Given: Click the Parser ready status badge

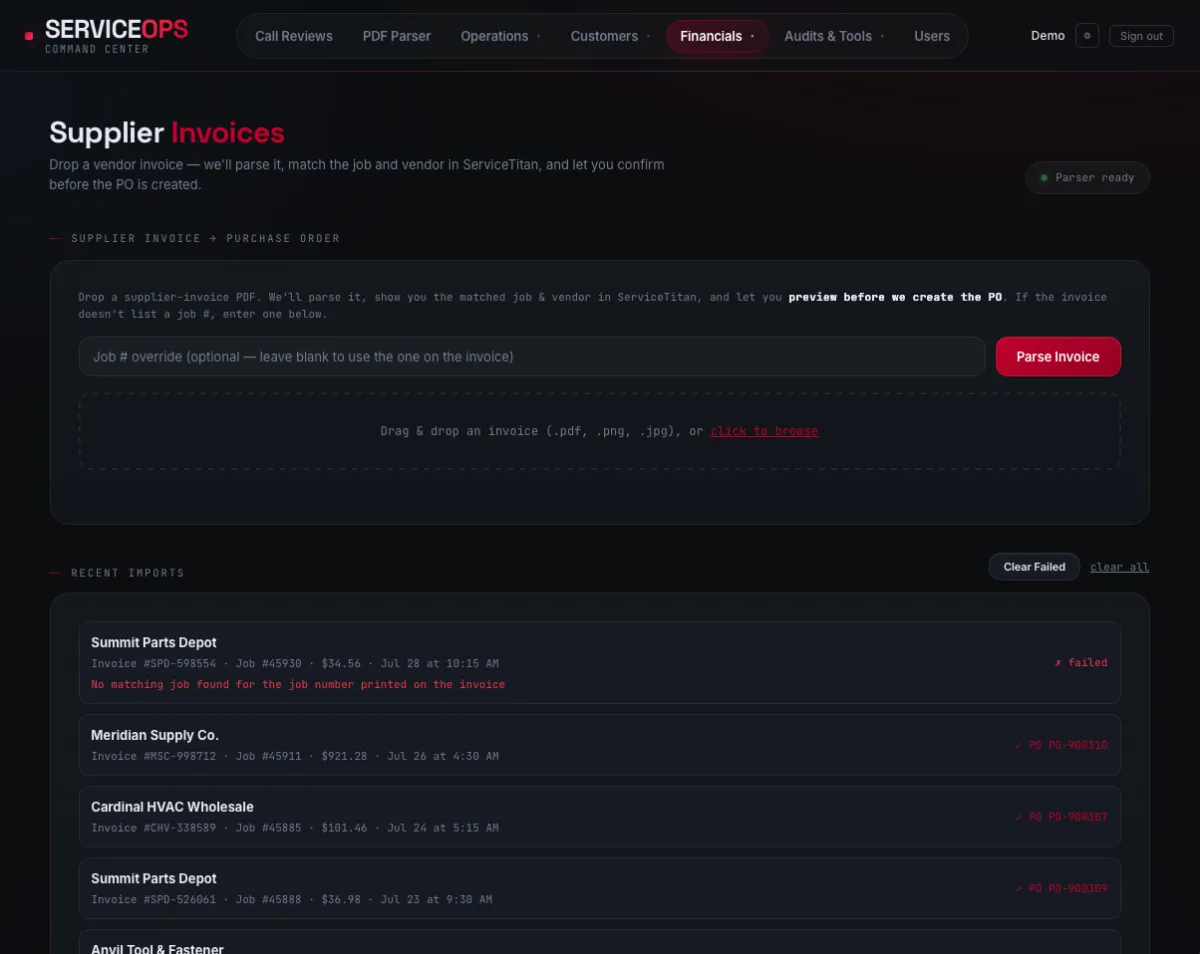Looking at the screenshot, I should coord(1087,178).
